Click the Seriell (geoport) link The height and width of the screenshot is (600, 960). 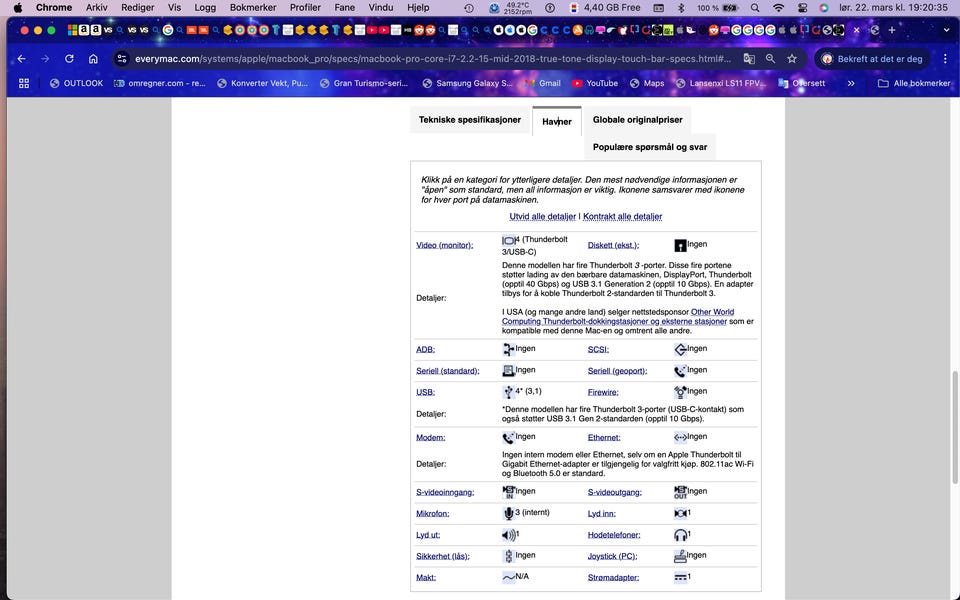pyautogui.click(x=617, y=371)
